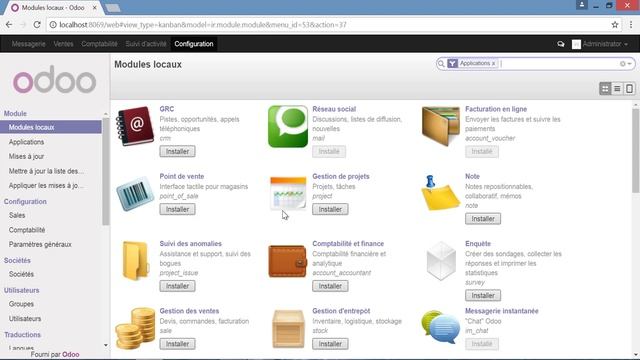
Task: Open a new browser tab
Action: [x=112, y=8]
